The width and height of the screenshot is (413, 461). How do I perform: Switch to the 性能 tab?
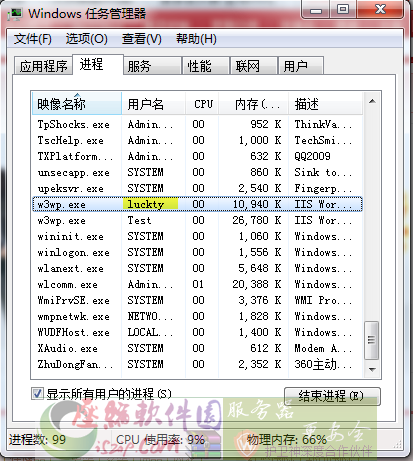[x=206, y=66]
